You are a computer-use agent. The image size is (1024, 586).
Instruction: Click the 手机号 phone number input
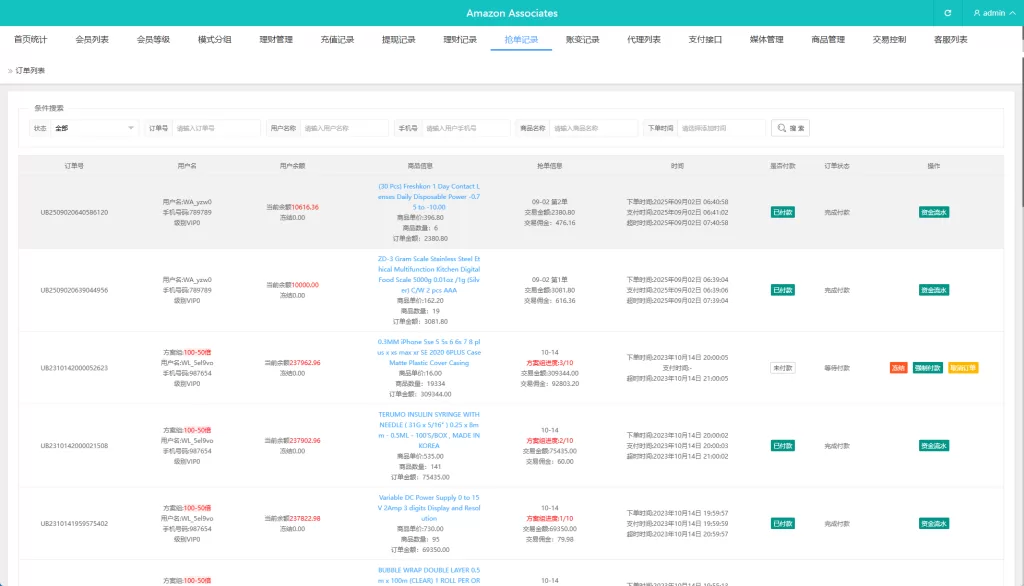pos(466,128)
